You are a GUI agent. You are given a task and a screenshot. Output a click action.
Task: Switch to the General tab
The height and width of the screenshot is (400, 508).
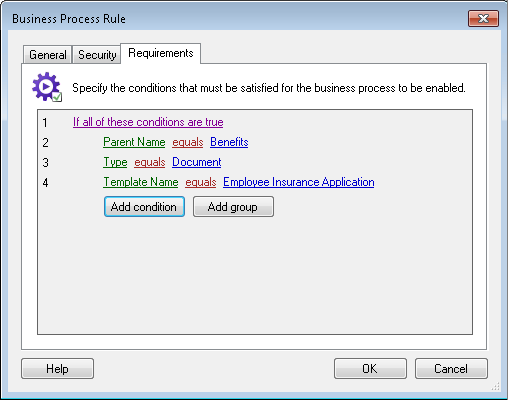pyautogui.click(x=48, y=55)
